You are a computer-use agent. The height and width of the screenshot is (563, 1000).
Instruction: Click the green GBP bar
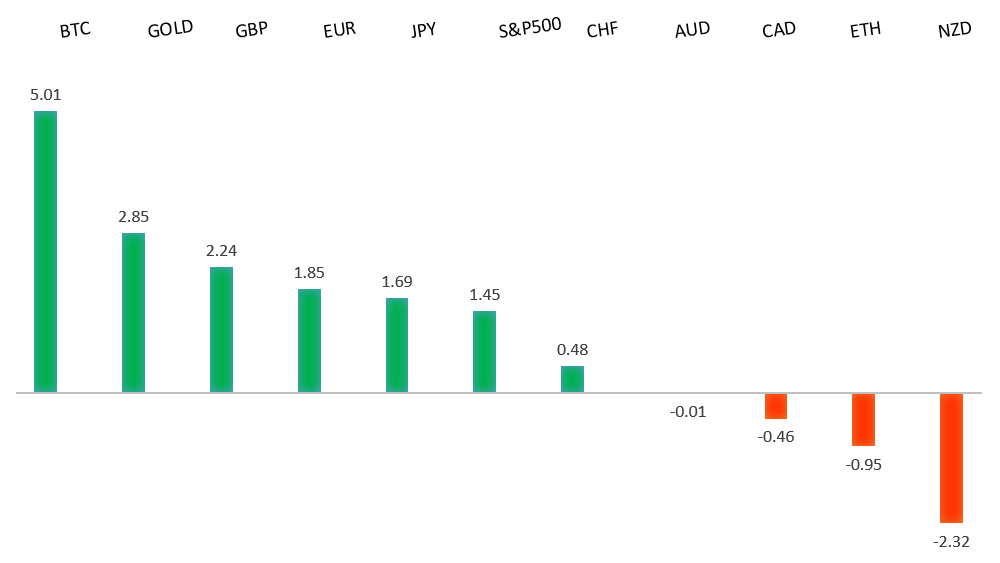[221, 329]
